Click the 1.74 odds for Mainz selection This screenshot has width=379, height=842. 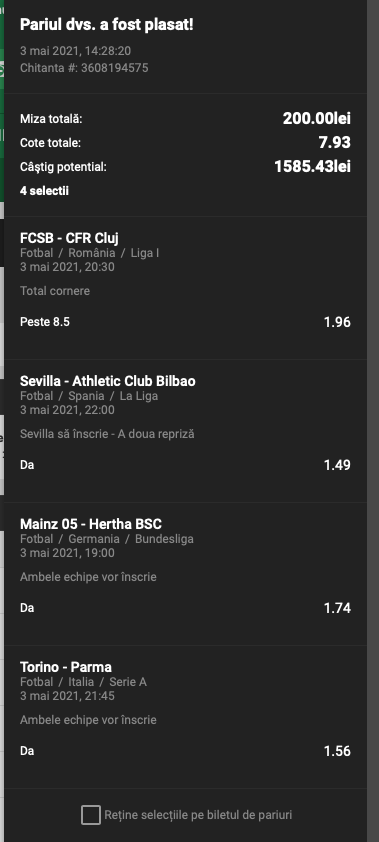pyautogui.click(x=337, y=608)
